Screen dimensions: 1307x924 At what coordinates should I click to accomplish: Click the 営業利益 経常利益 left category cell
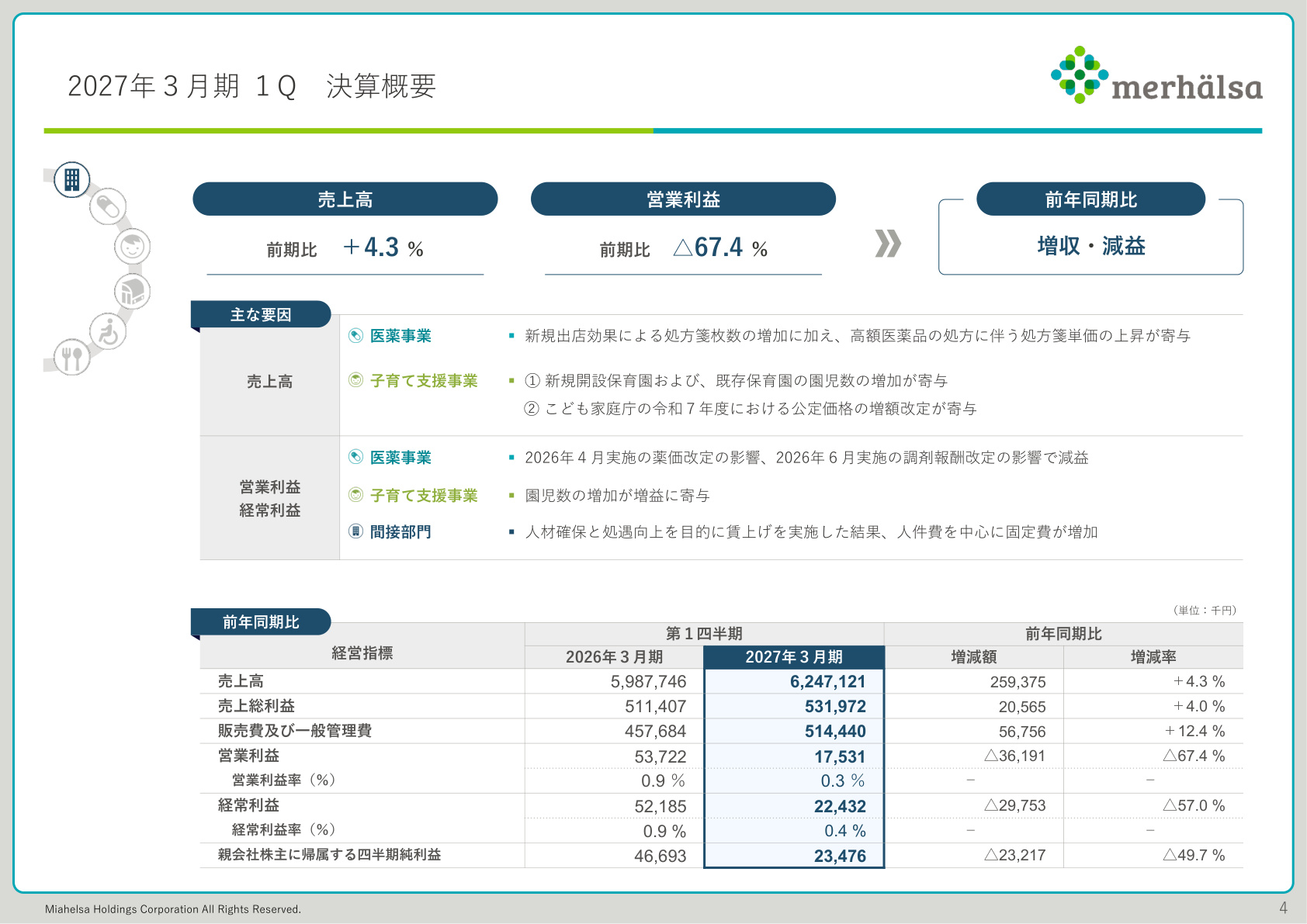[269, 498]
